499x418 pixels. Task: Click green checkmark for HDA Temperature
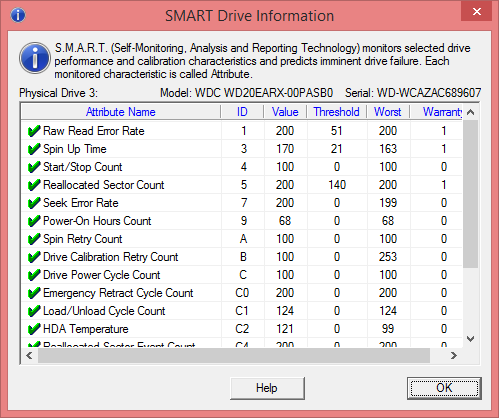click(34, 329)
